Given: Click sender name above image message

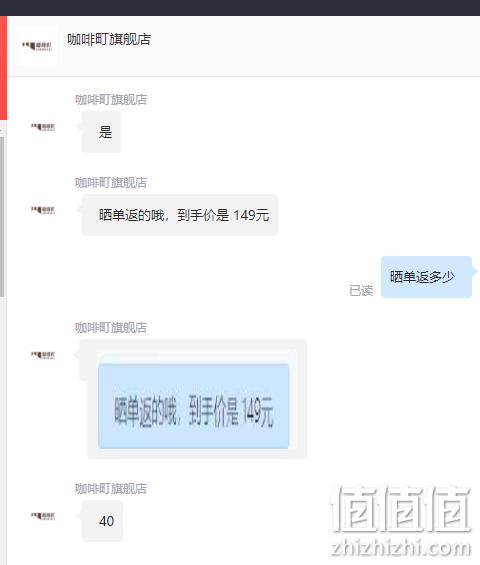Looking at the screenshot, I should (111, 328).
